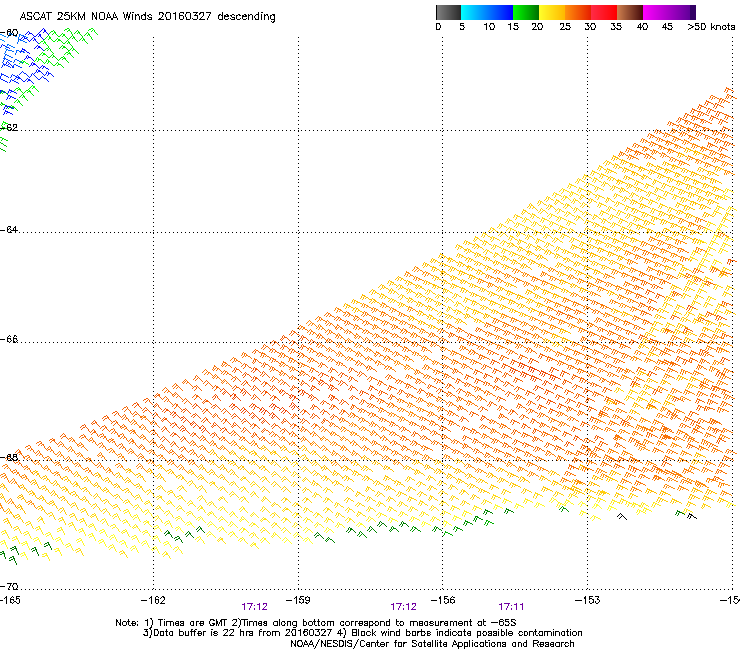Click the '40' knots legend tick label
This screenshot has width=740, height=650.
[642, 27]
